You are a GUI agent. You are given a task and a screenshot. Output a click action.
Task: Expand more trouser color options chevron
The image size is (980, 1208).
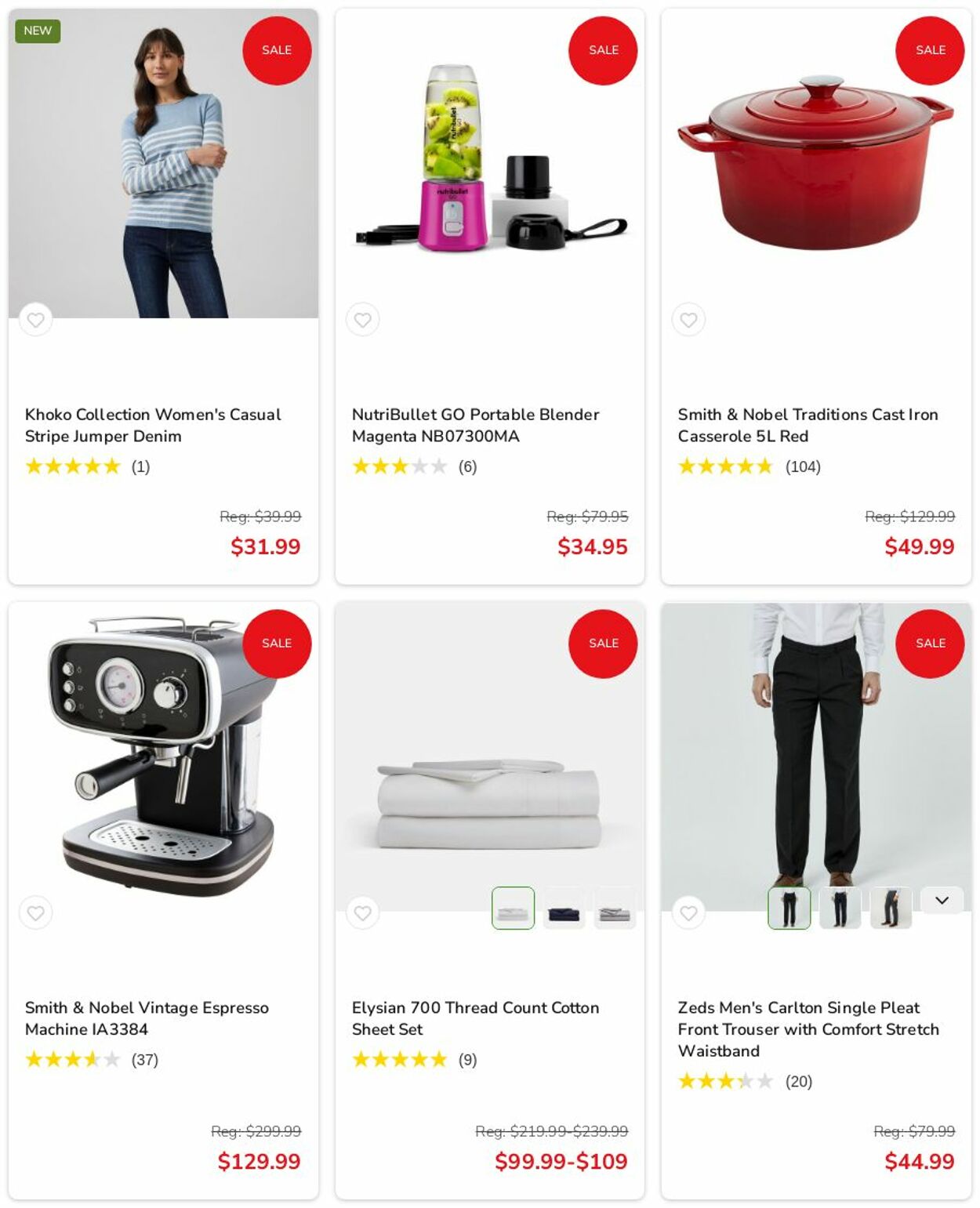click(942, 900)
